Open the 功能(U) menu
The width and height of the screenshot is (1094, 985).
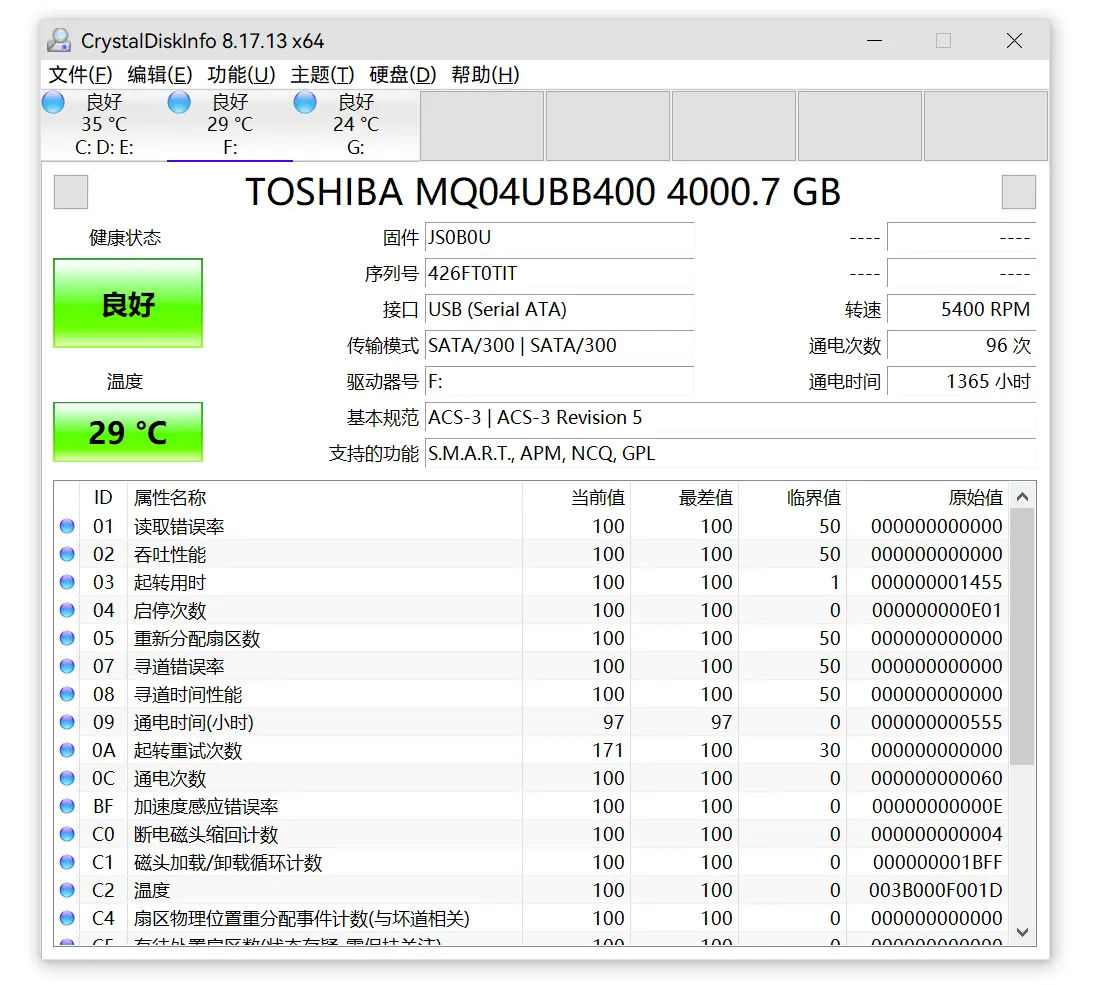click(x=241, y=75)
